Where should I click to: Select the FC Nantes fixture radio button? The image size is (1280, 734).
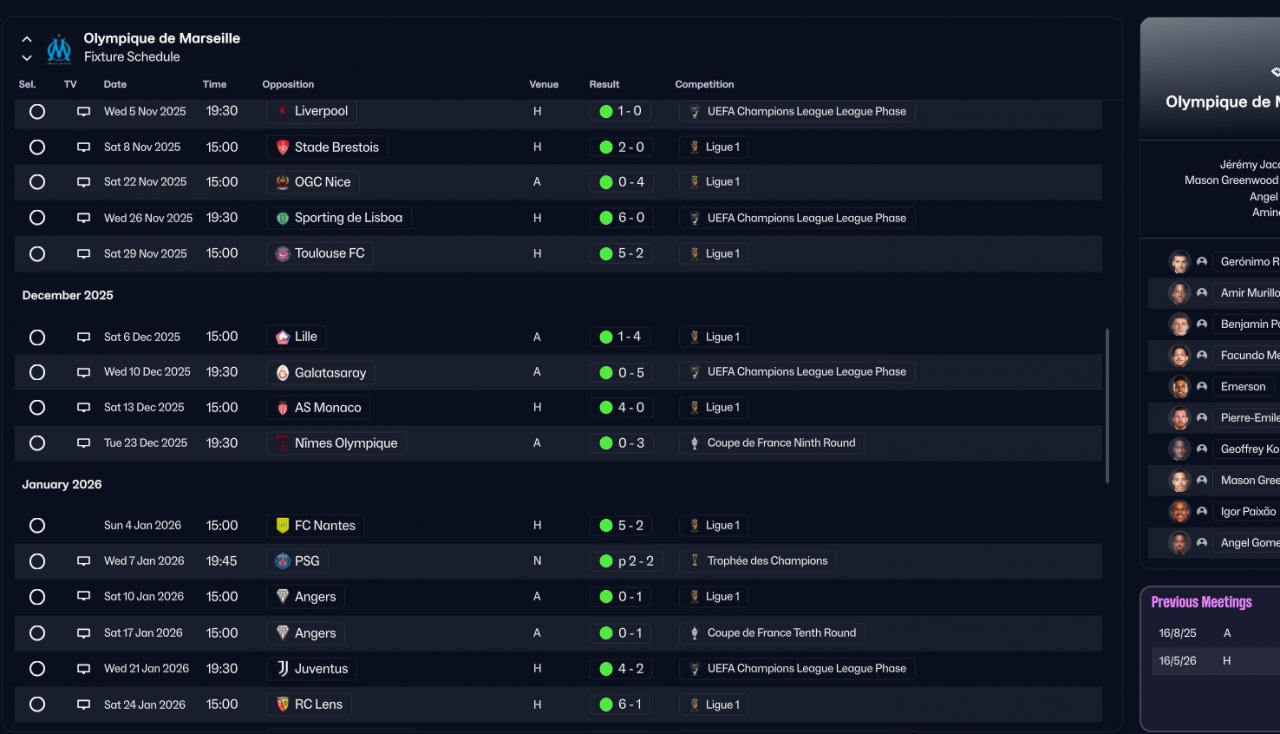click(x=37, y=525)
